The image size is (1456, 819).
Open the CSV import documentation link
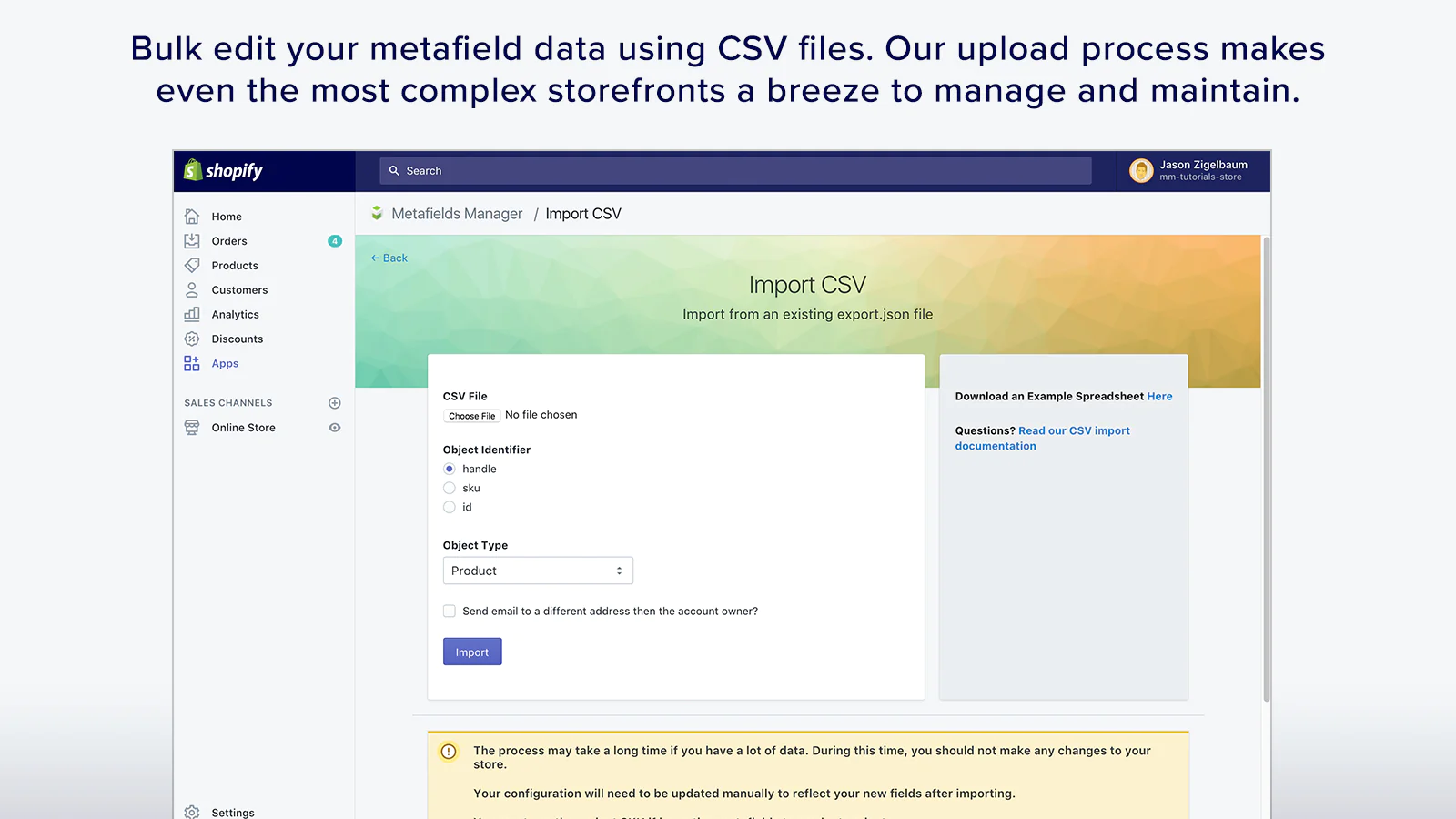pyautogui.click(x=1042, y=439)
